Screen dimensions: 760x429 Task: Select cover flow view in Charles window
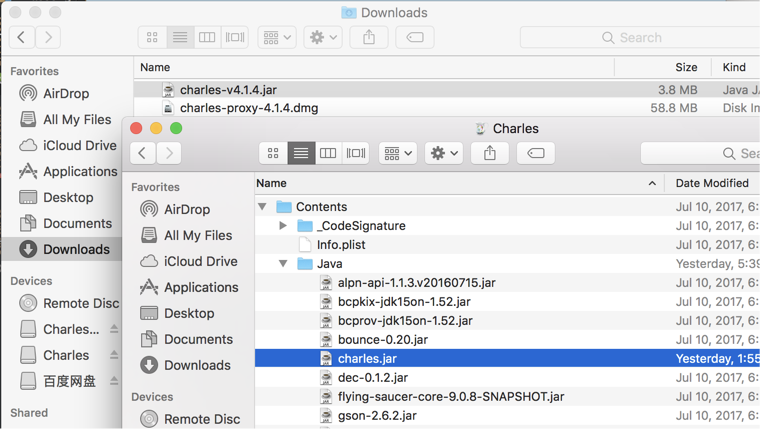[x=355, y=153]
